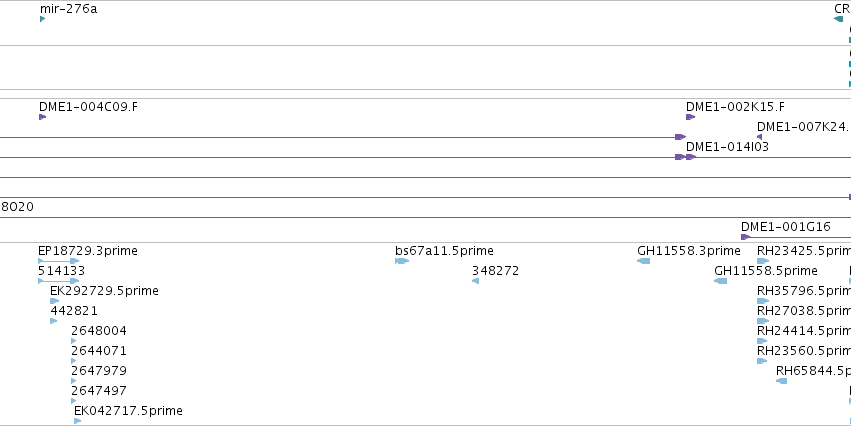Select the EK042717.5prime feature glyph
851x426 pixels.
coord(78,421)
